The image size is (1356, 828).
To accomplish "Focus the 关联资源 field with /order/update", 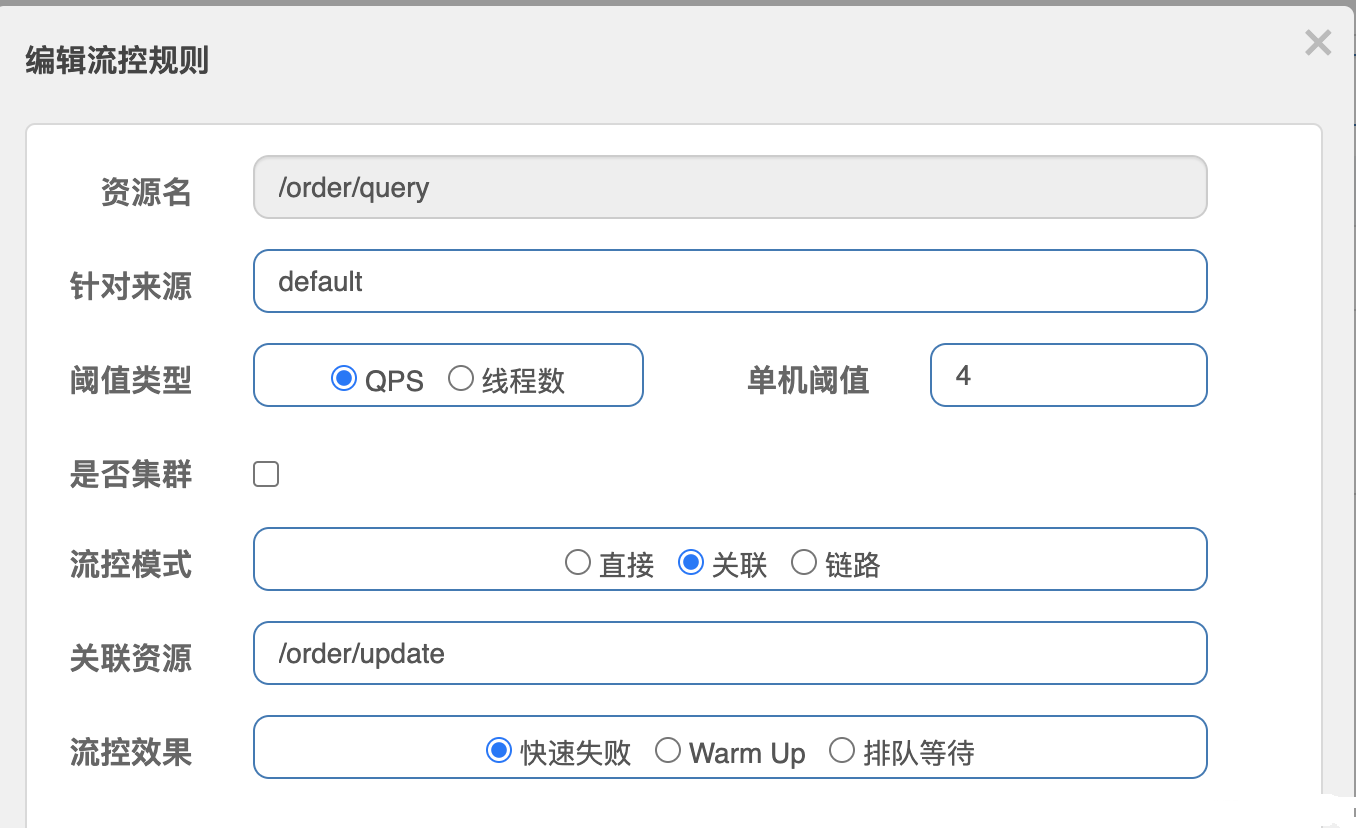I will [730, 654].
